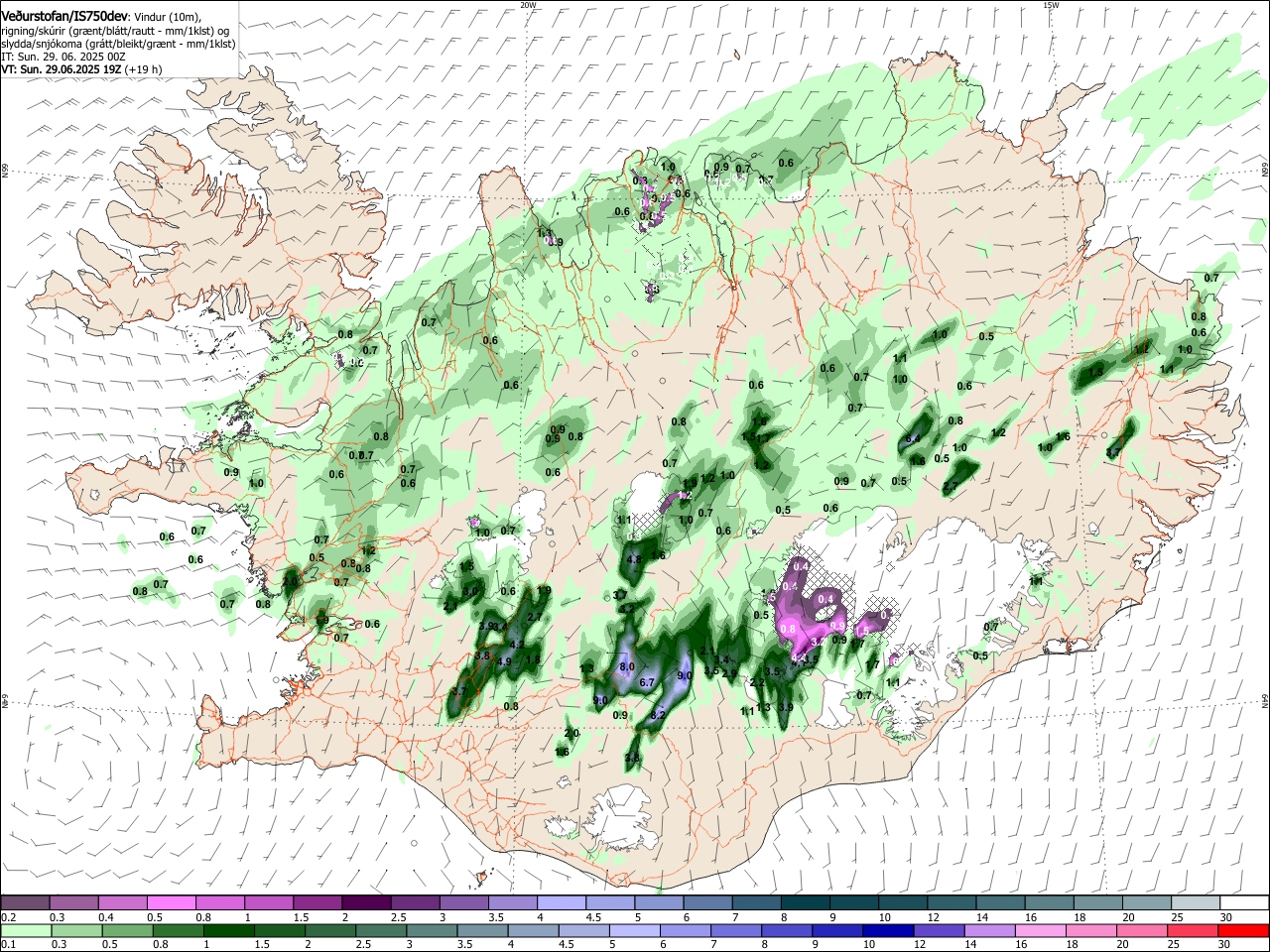Image resolution: width=1270 pixels, height=952 pixels.
Task: Click the "30" label under the red swatch
Action: 1223,945
